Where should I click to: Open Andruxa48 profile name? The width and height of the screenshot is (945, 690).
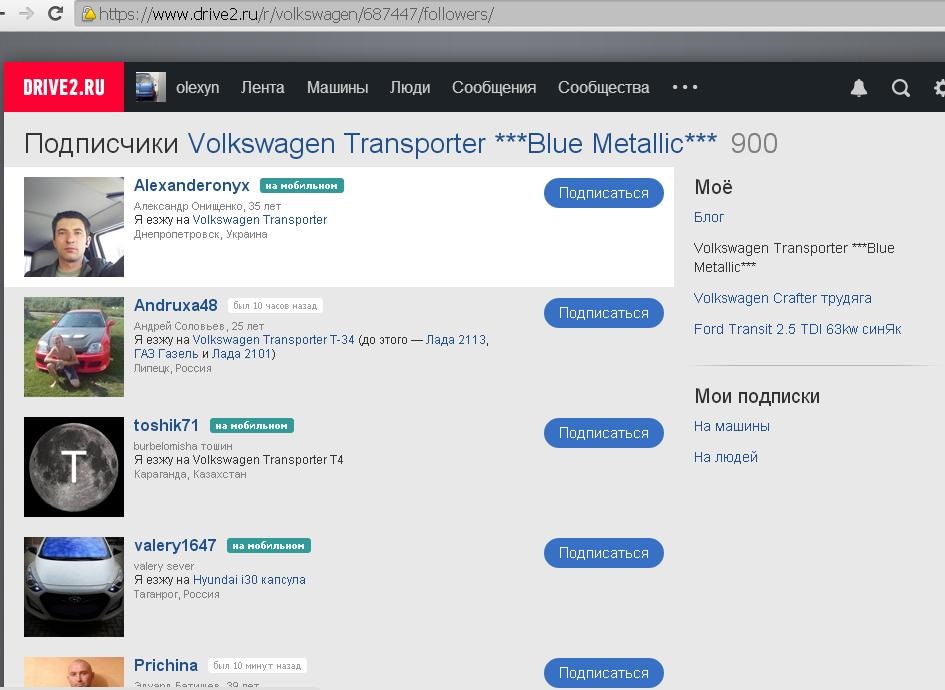click(175, 305)
